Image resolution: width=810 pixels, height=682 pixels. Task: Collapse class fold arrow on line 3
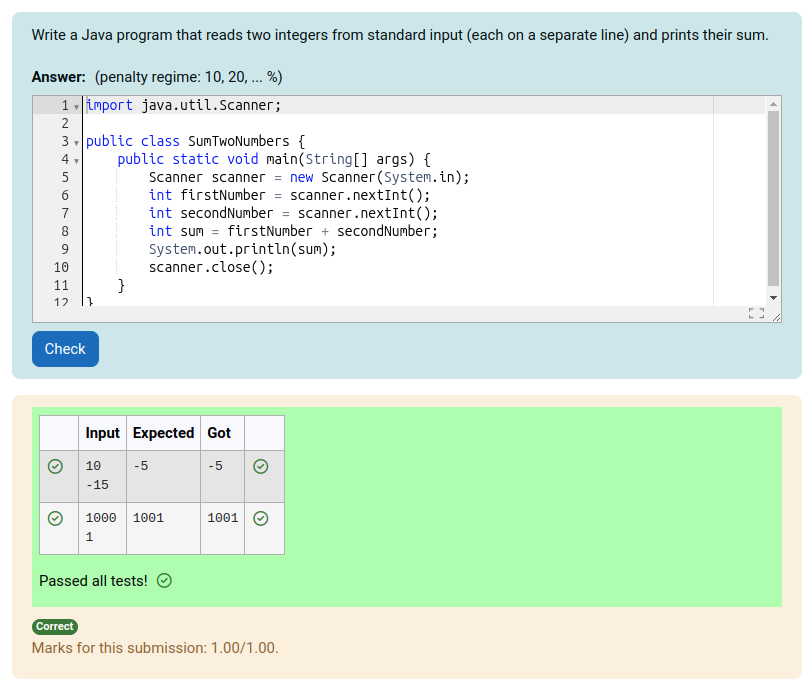[76, 143]
